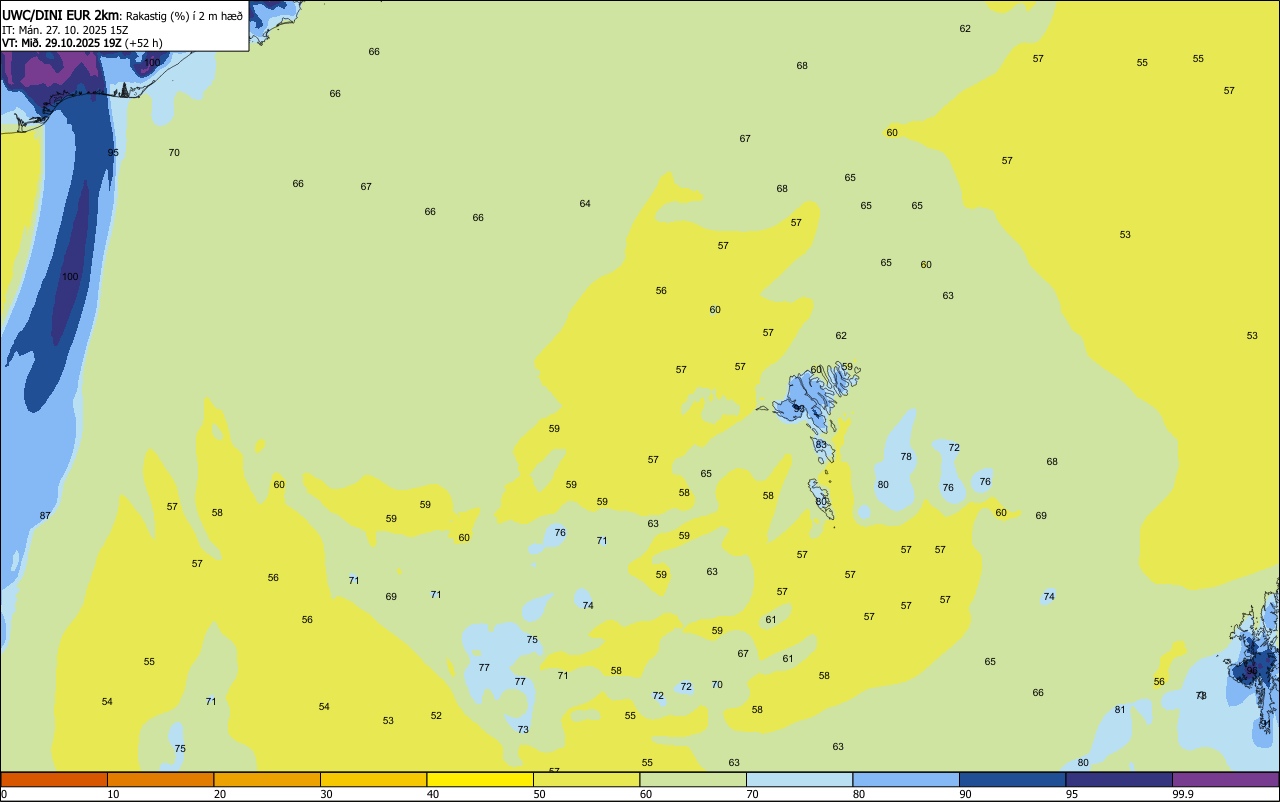Select the "40" tick label on color scale
This screenshot has width=1280, height=802.
click(x=433, y=794)
